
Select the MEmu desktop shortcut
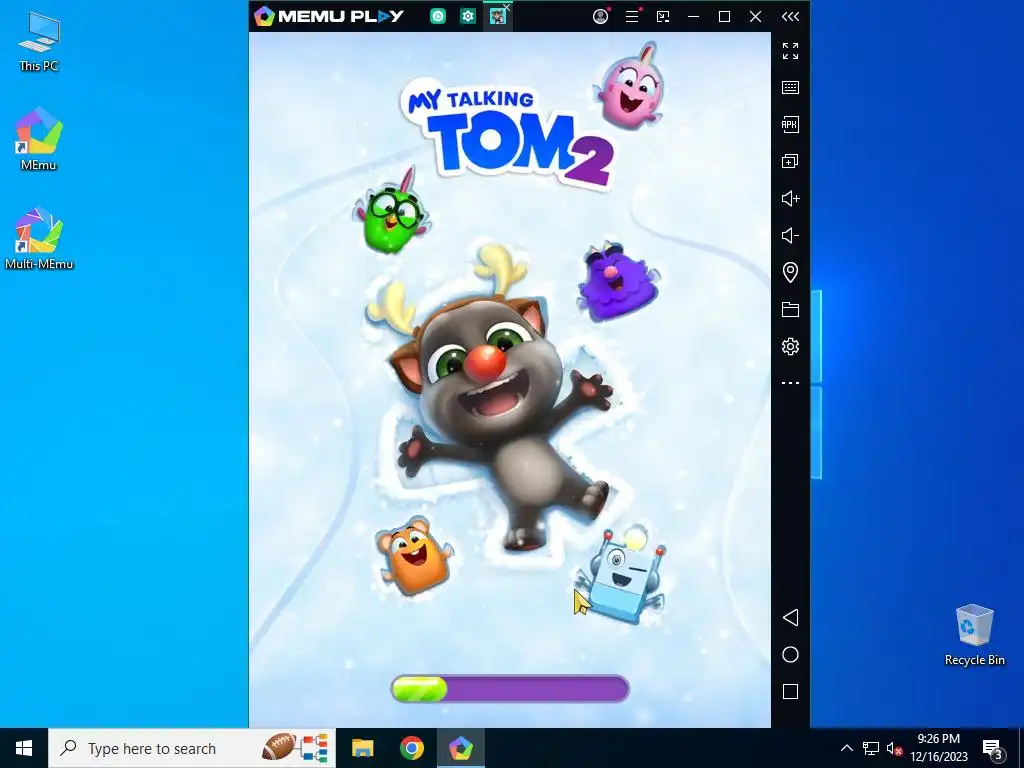(x=39, y=139)
